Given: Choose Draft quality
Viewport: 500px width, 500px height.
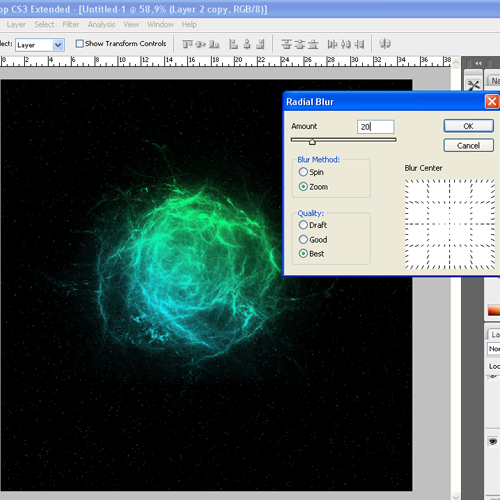Looking at the screenshot, I should click(x=303, y=225).
